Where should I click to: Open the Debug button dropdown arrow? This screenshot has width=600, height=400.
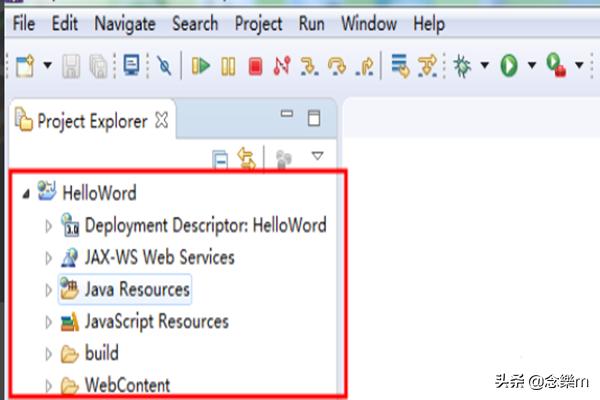point(485,66)
